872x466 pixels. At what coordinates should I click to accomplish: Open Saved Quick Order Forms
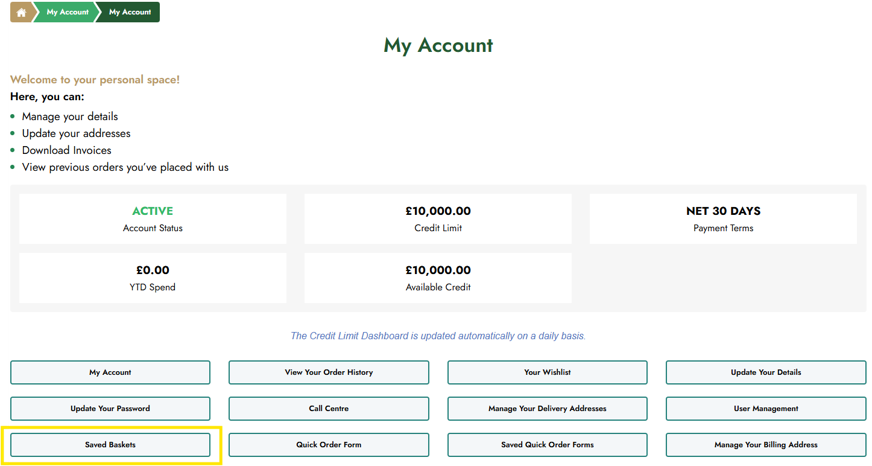click(x=547, y=445)
